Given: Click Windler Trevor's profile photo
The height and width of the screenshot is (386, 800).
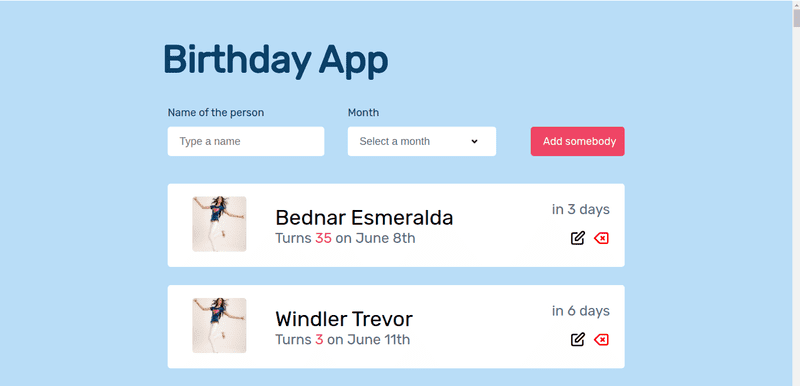Looking at the screenshot, I should 219,325.
